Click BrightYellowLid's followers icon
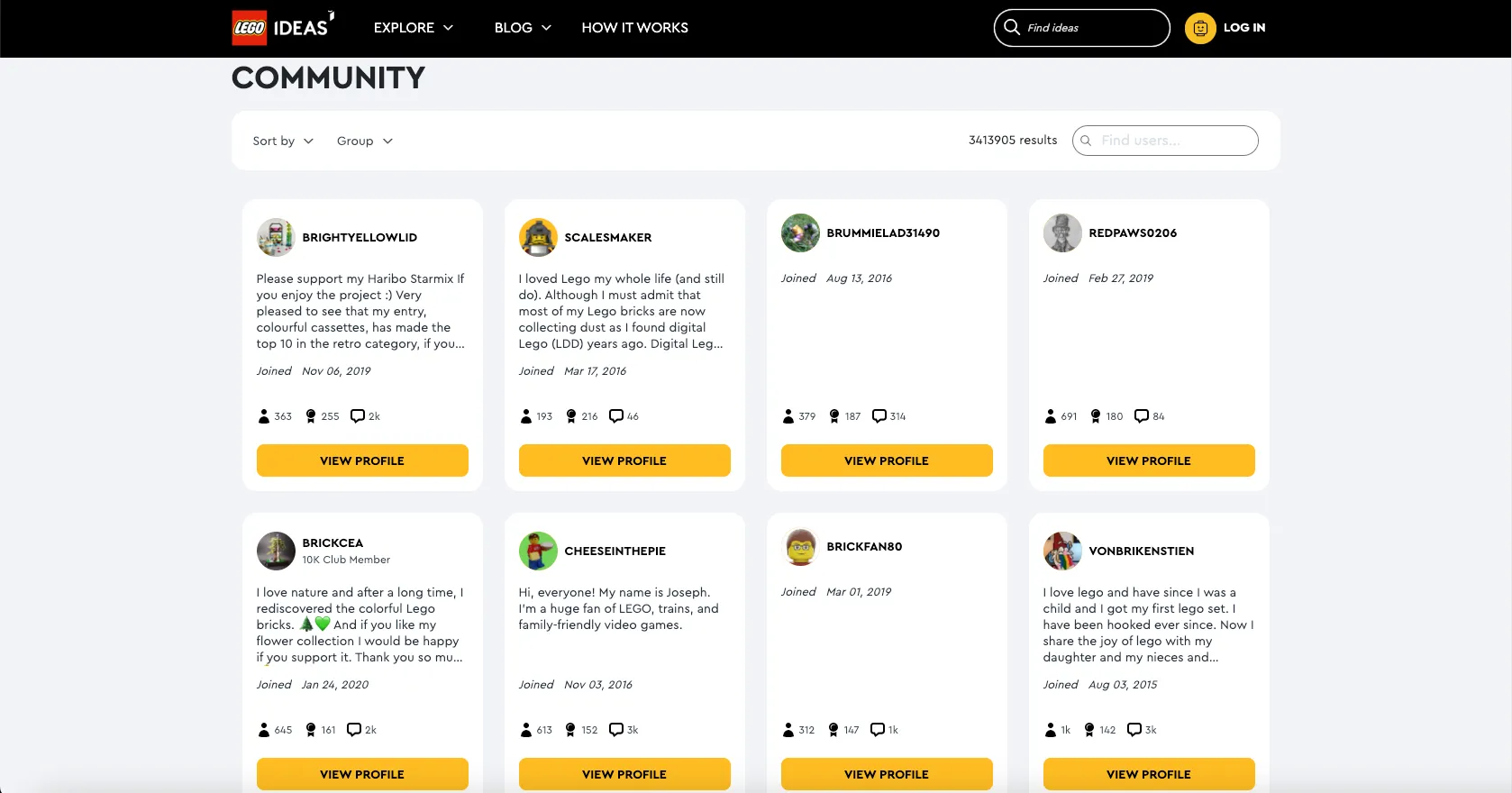This screenshot has width=1512, height=793. click(264, 416)
